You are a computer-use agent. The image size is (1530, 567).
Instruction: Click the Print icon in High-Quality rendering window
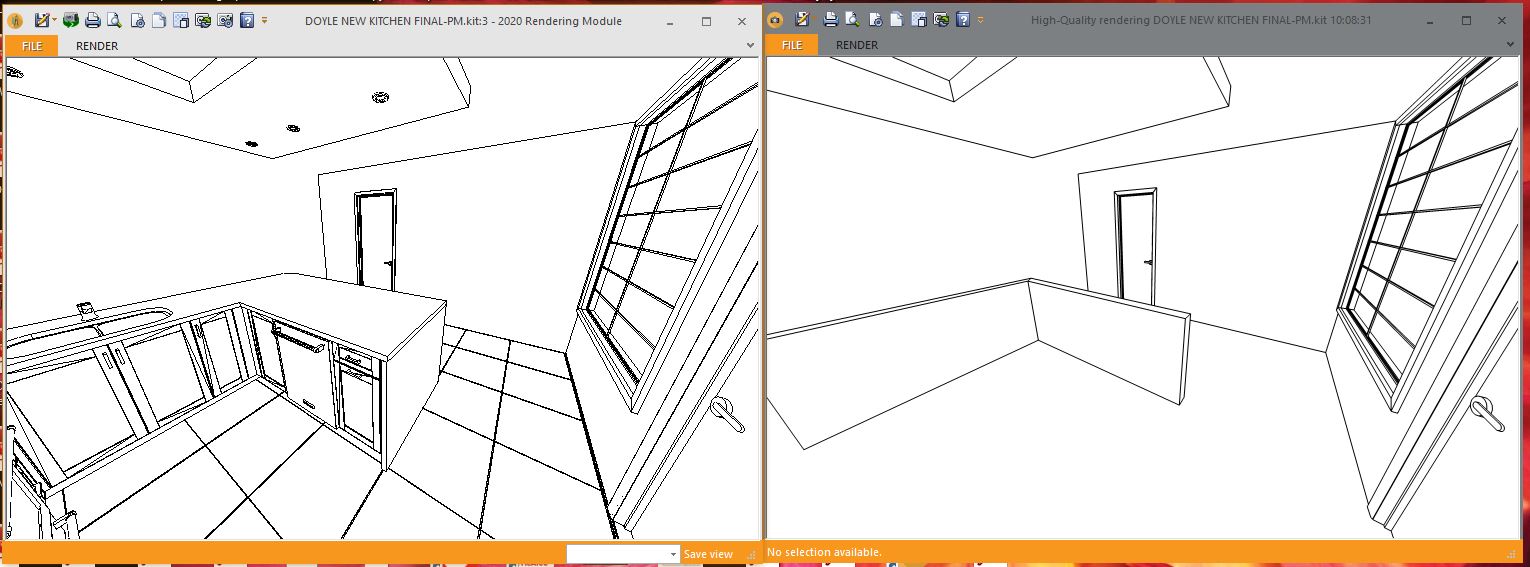(830, 19)
